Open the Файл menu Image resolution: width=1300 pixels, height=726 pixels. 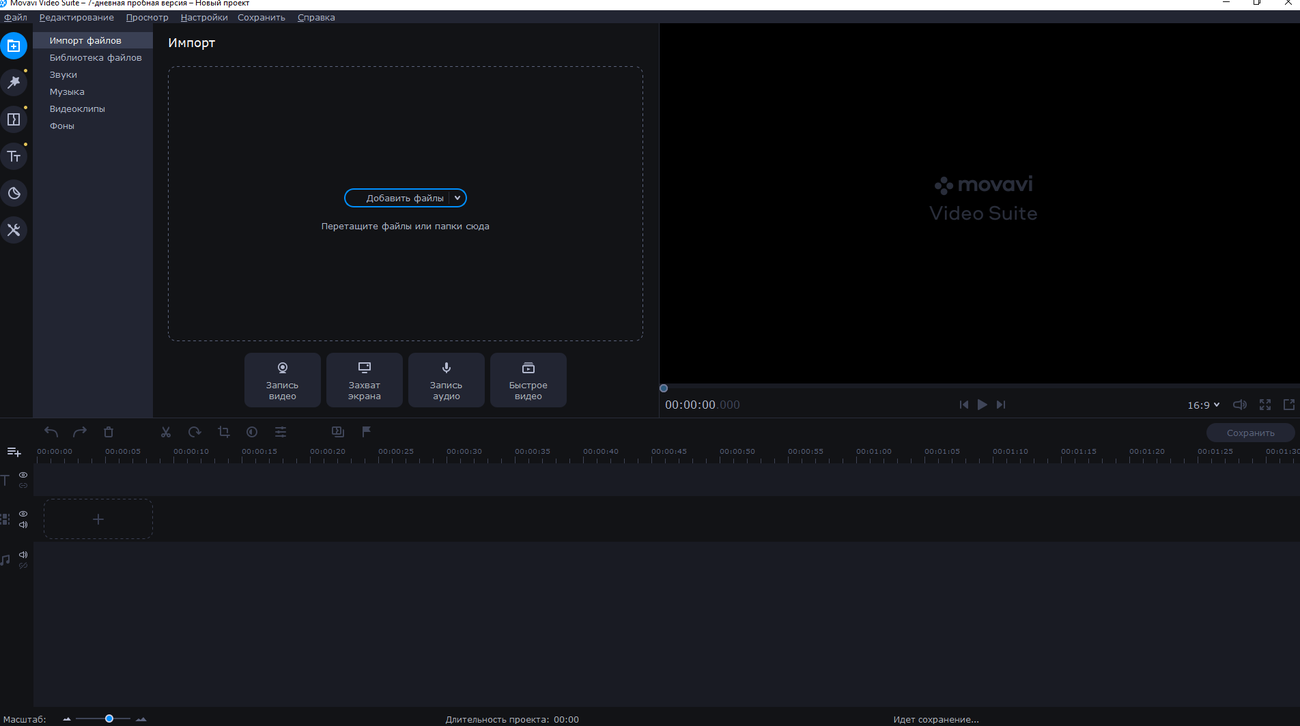[x=15, y=17]
